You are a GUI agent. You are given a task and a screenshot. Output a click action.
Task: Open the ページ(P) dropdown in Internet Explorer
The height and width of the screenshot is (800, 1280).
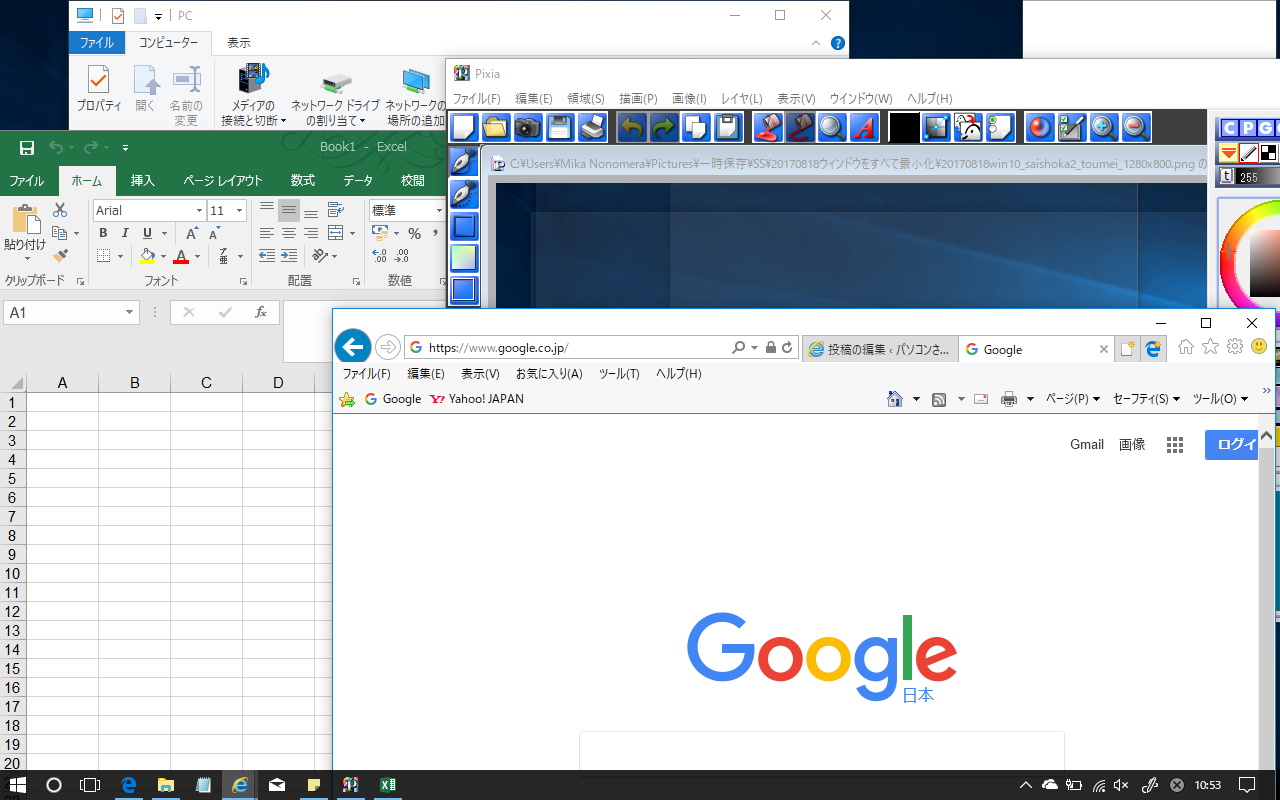(1072, 399)
